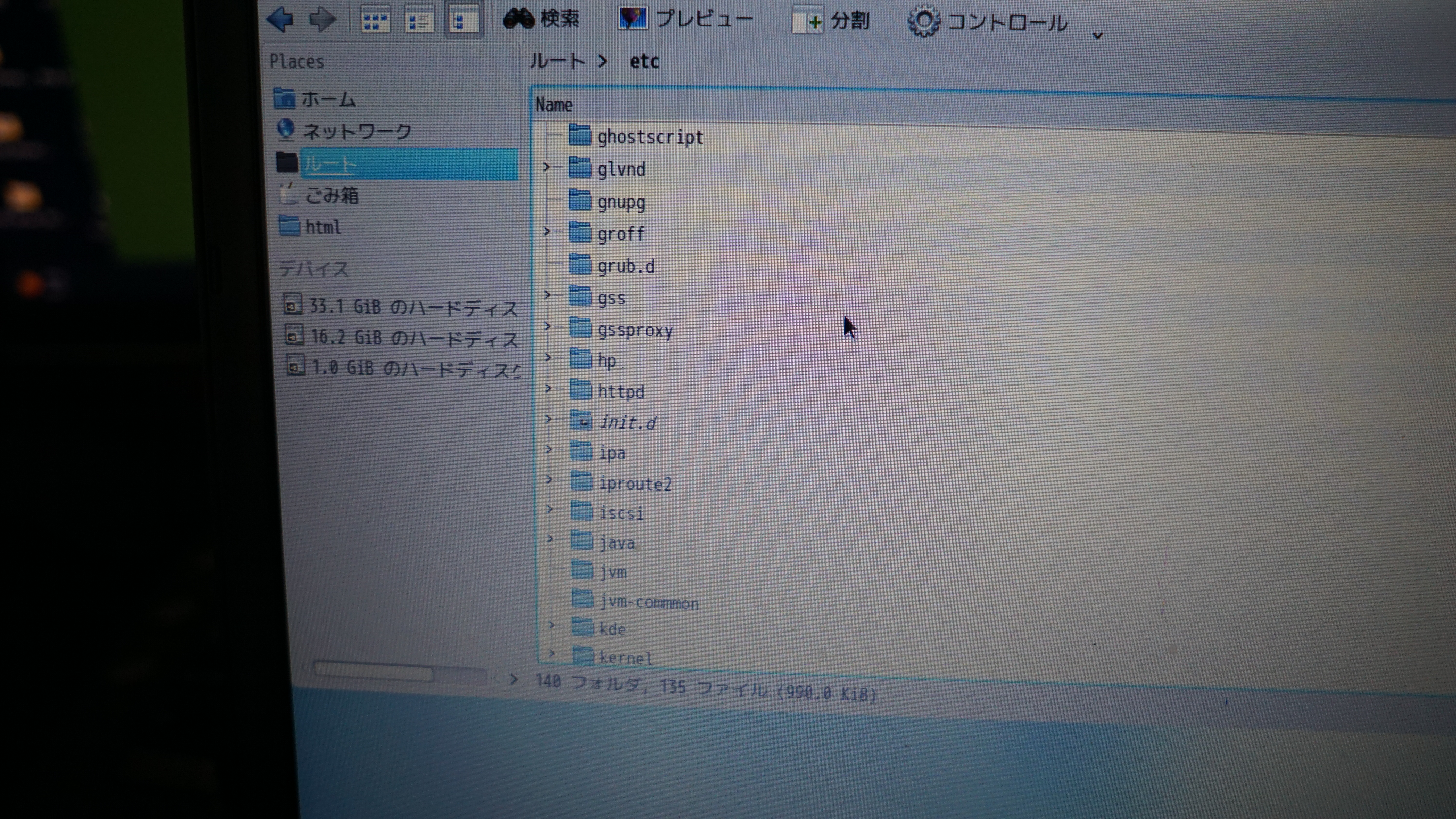The width and height of the screenshot is (1456, 819).
Task: Expand the iproute2 folder
Action: [x=549, y=479]
